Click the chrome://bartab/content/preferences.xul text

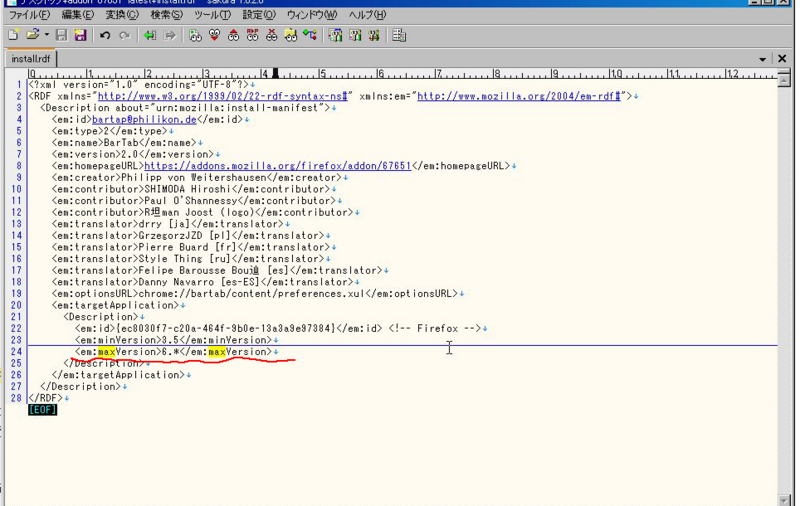[252, 293]
